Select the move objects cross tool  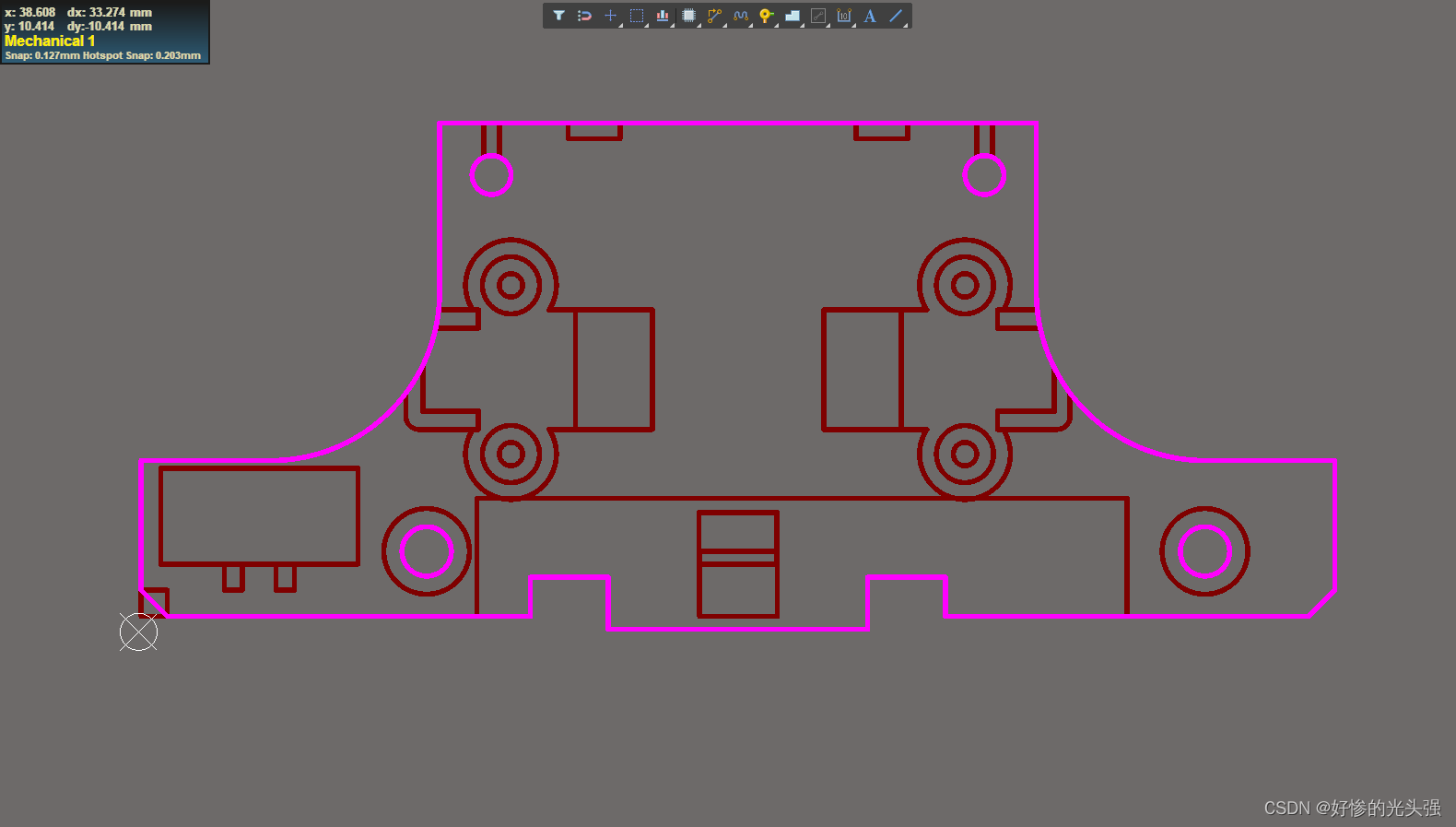(x=610, y=16)
